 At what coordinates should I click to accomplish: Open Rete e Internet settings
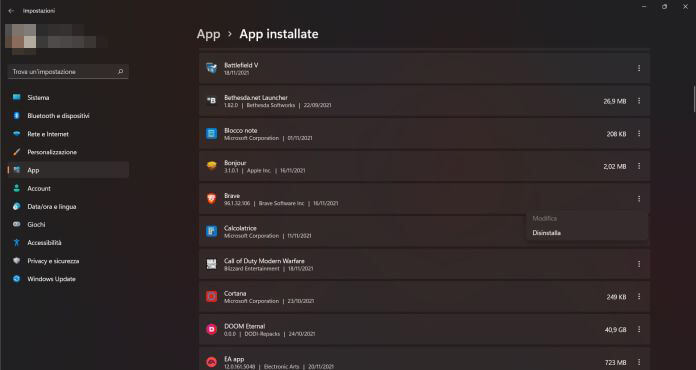coord(68,134)
